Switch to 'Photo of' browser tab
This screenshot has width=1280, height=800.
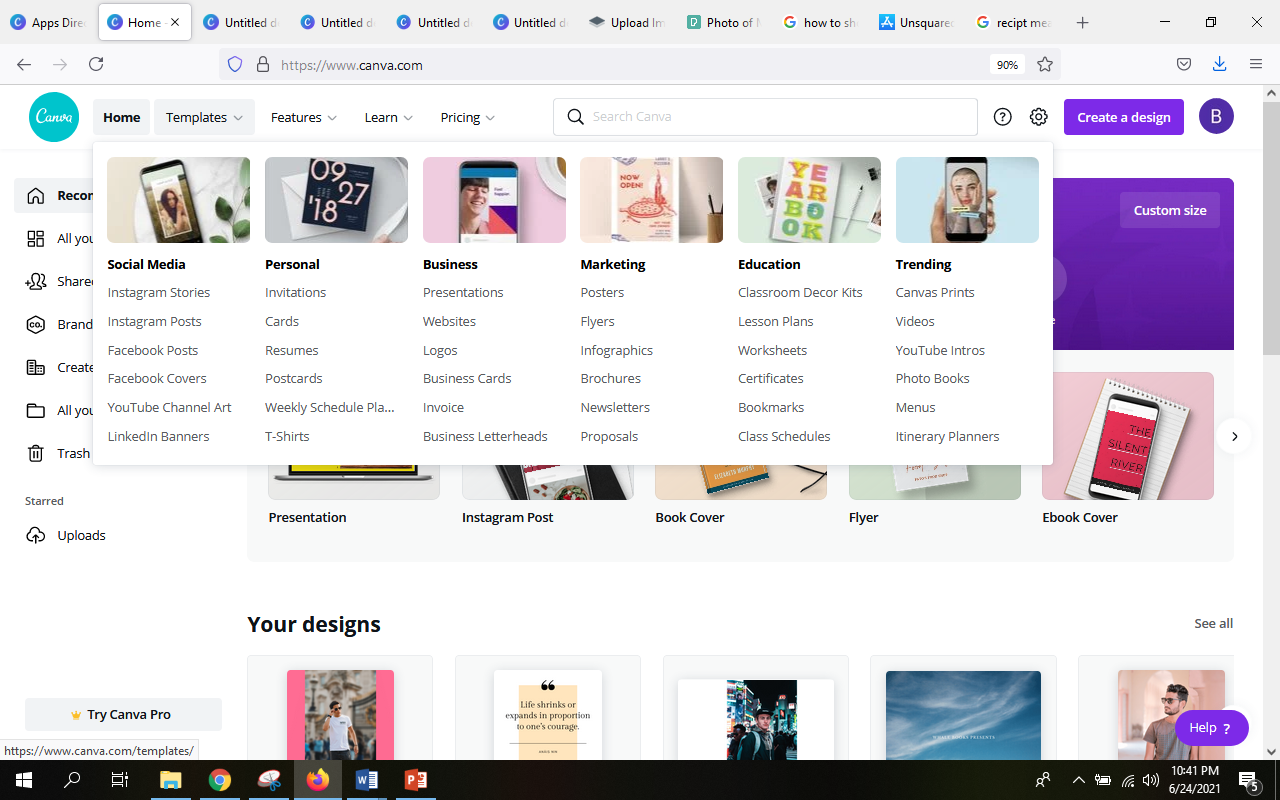pos(724,22)
